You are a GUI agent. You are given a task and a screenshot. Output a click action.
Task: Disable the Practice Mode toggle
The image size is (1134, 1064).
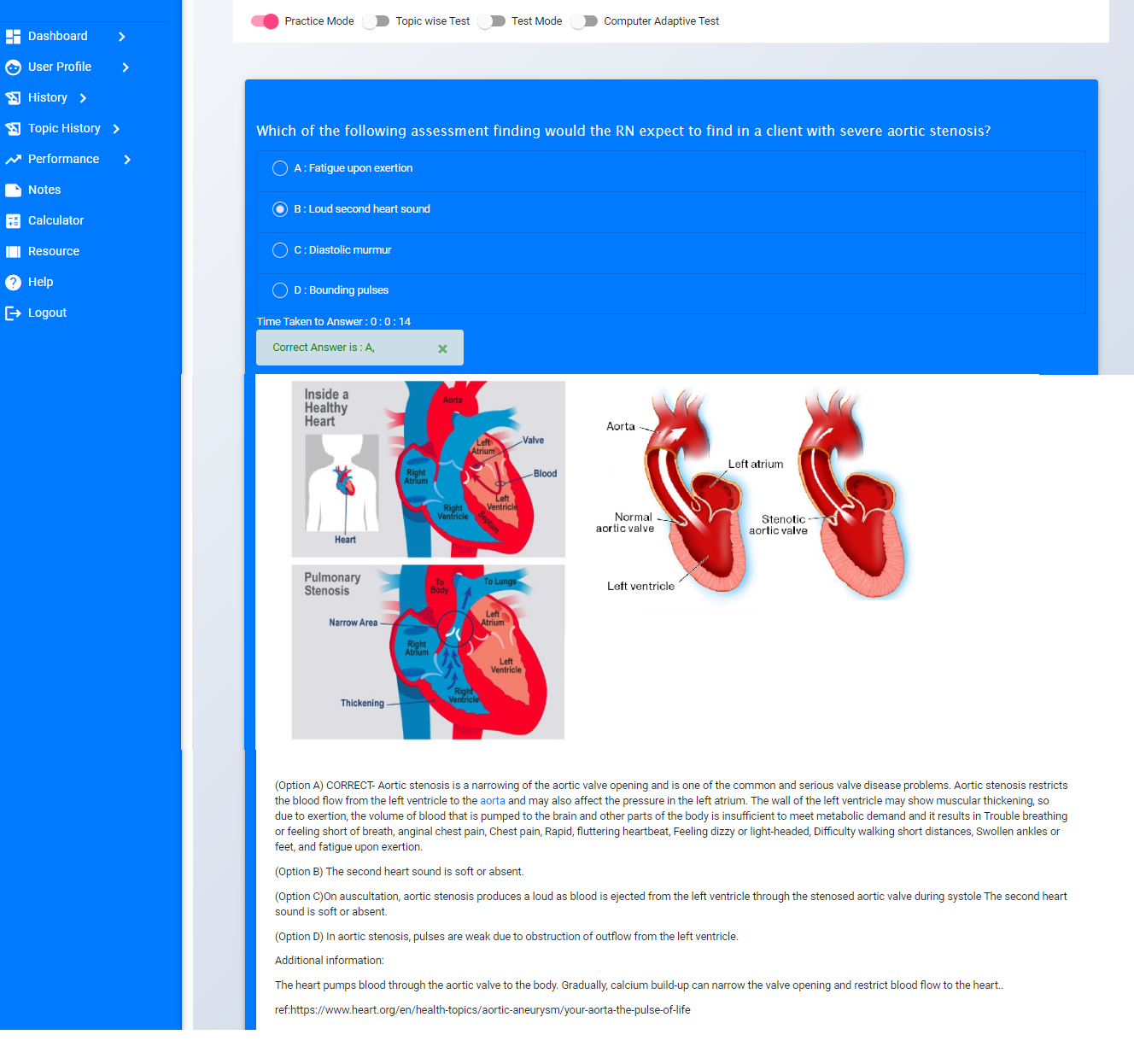tap(265, 21)
